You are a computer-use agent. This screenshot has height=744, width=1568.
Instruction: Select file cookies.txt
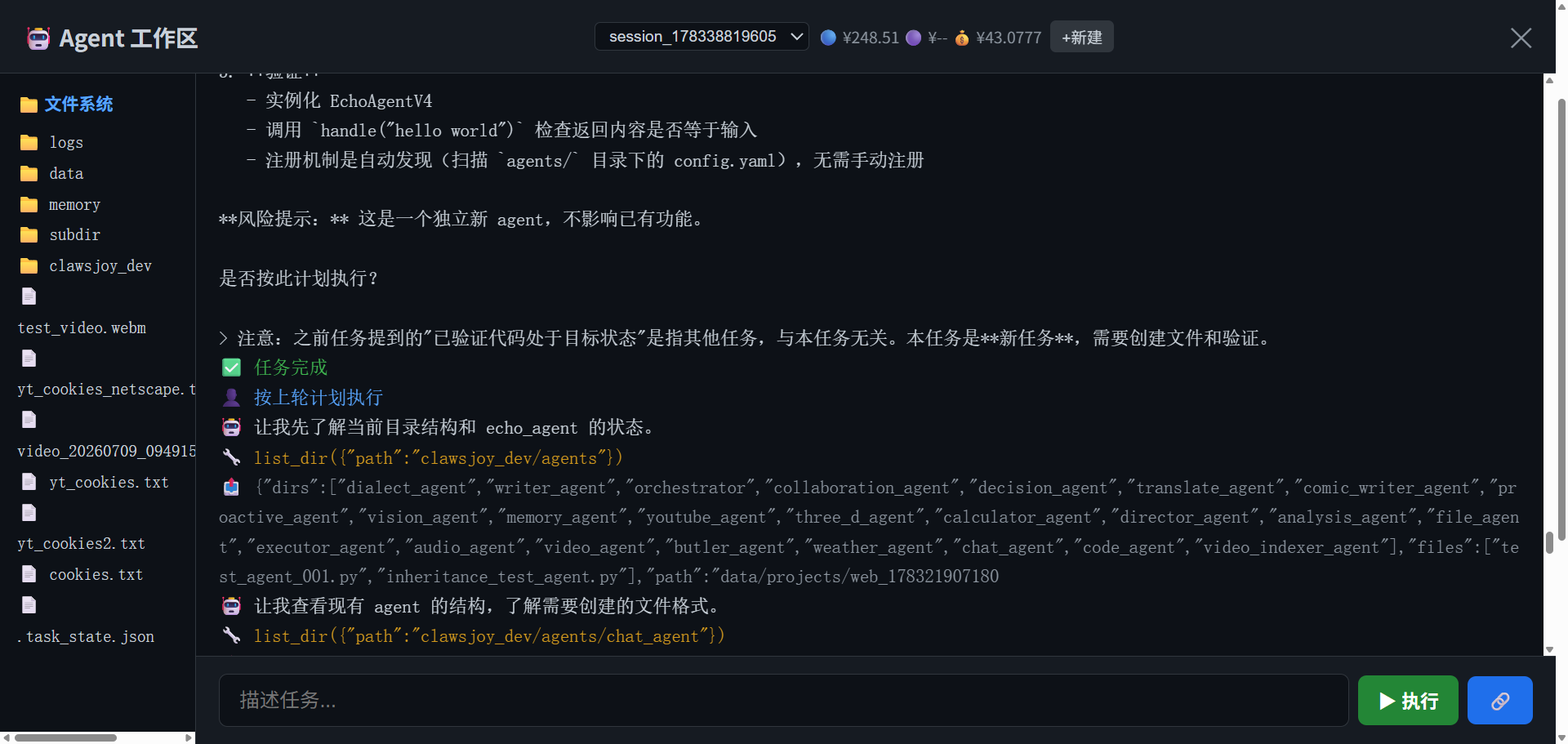point(96,575)
